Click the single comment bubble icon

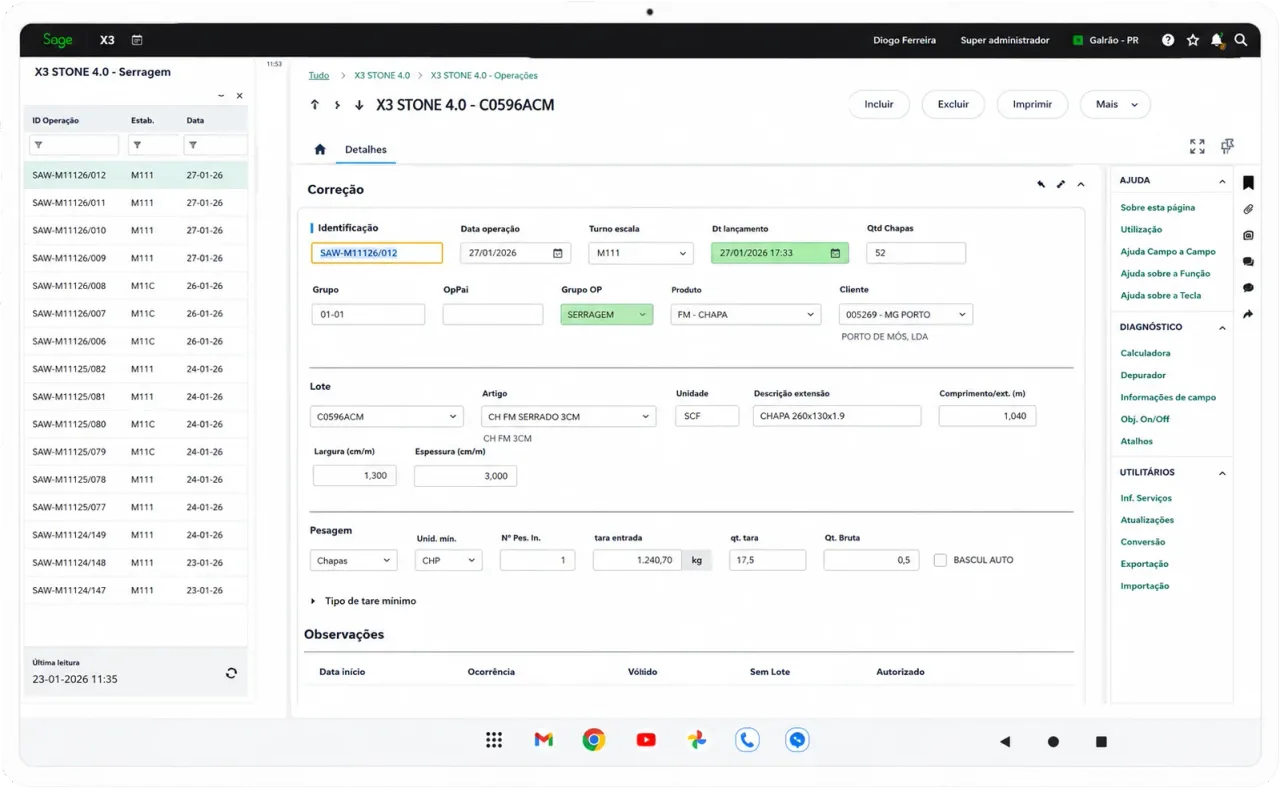pos(1248,288)
